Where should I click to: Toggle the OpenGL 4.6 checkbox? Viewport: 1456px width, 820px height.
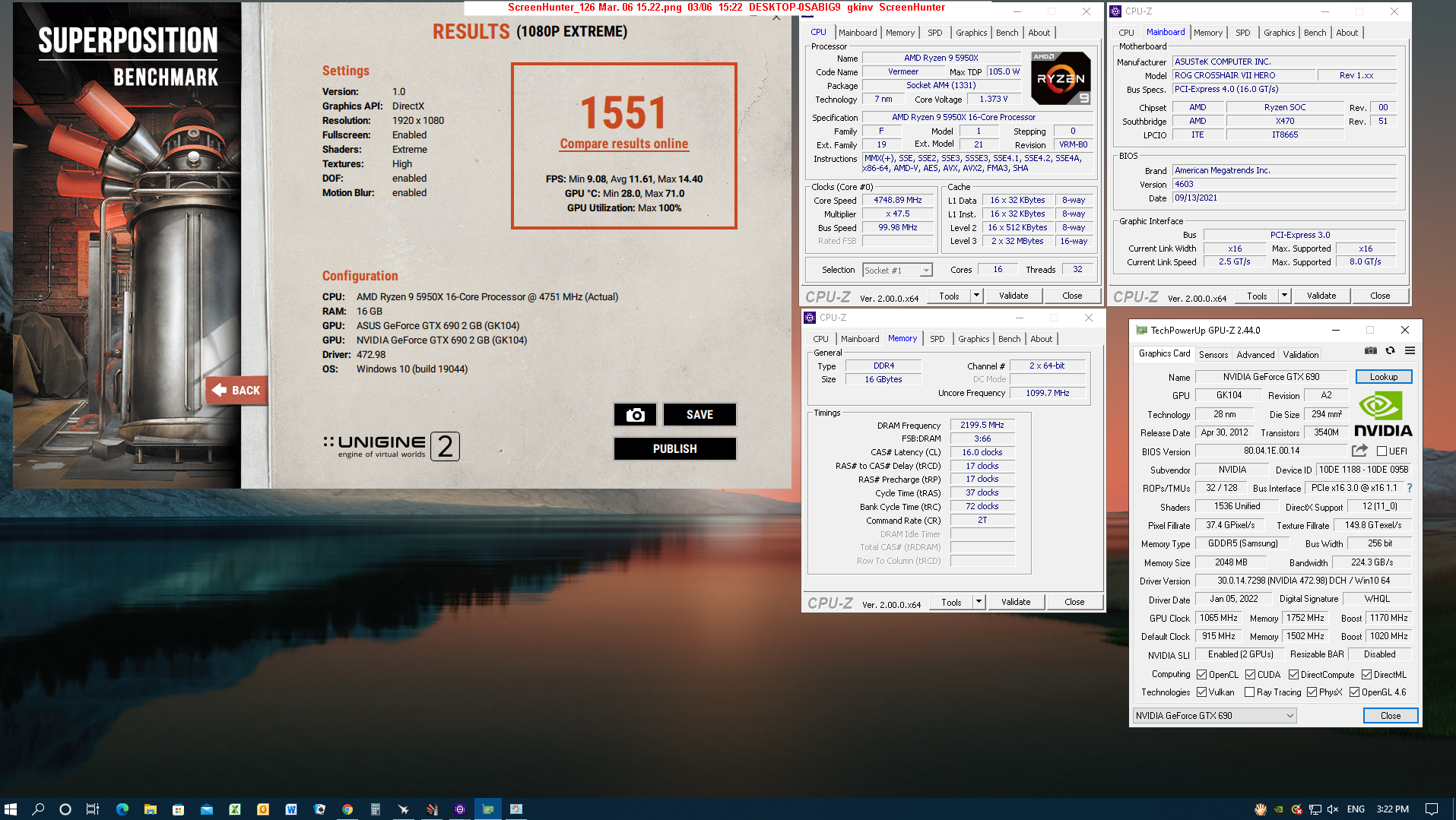coord(1354,692)
